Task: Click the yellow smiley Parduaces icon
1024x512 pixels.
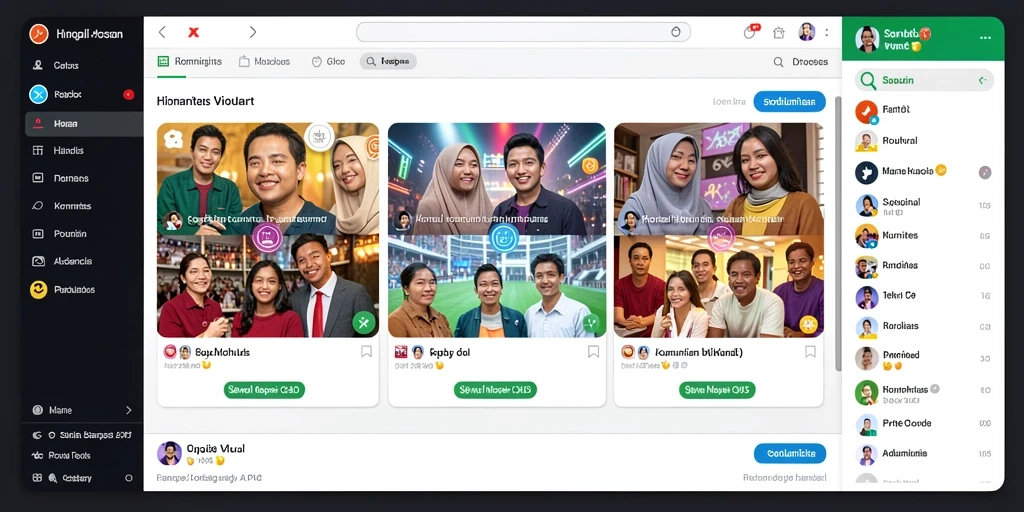Action: (x=39, y=289)
